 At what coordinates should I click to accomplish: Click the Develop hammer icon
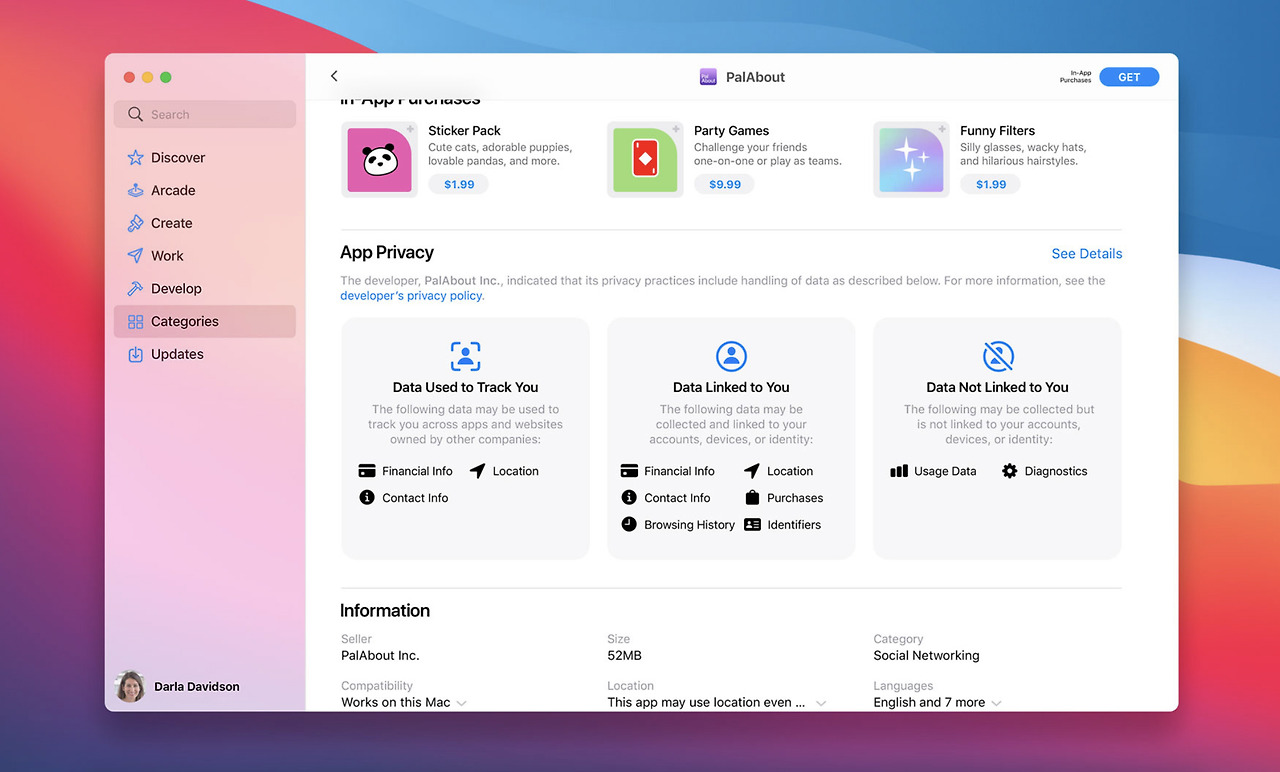(x=136, y=289)
